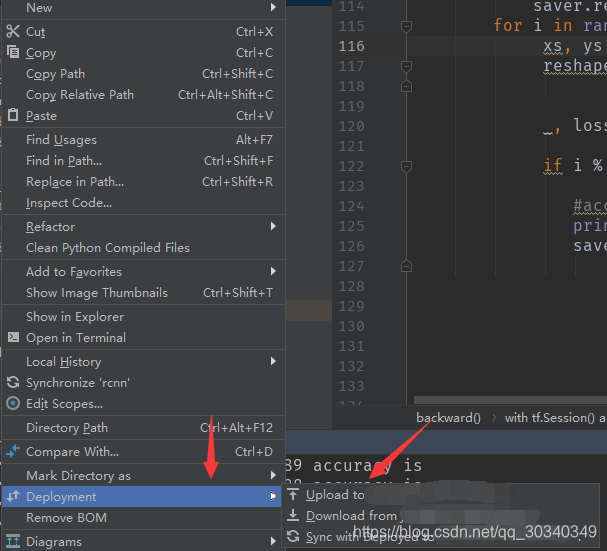Click the Diagrams icon
The height and width of the screenshot is (551, 607).
(x=13, y=541)
